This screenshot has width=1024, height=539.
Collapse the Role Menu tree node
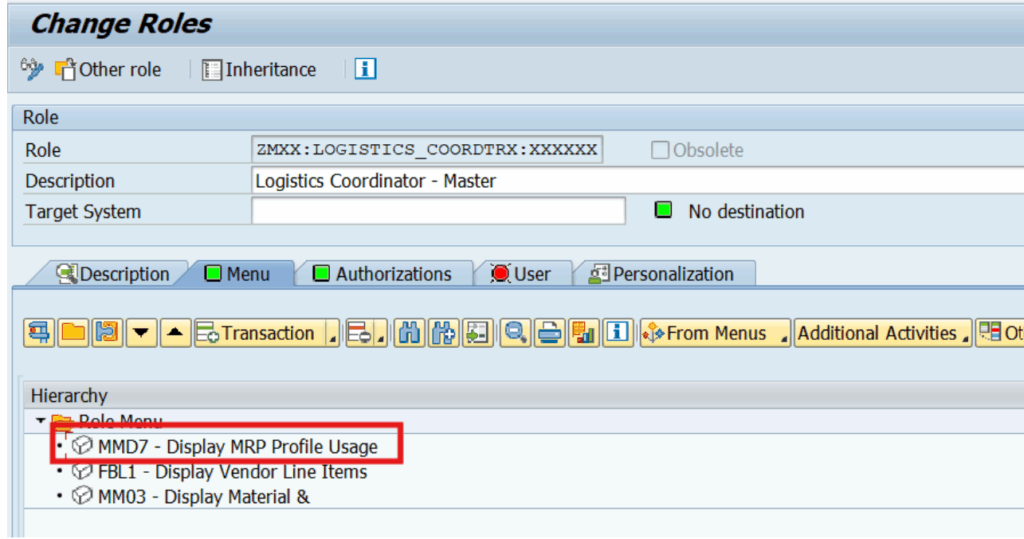click(x=40, y=421)
